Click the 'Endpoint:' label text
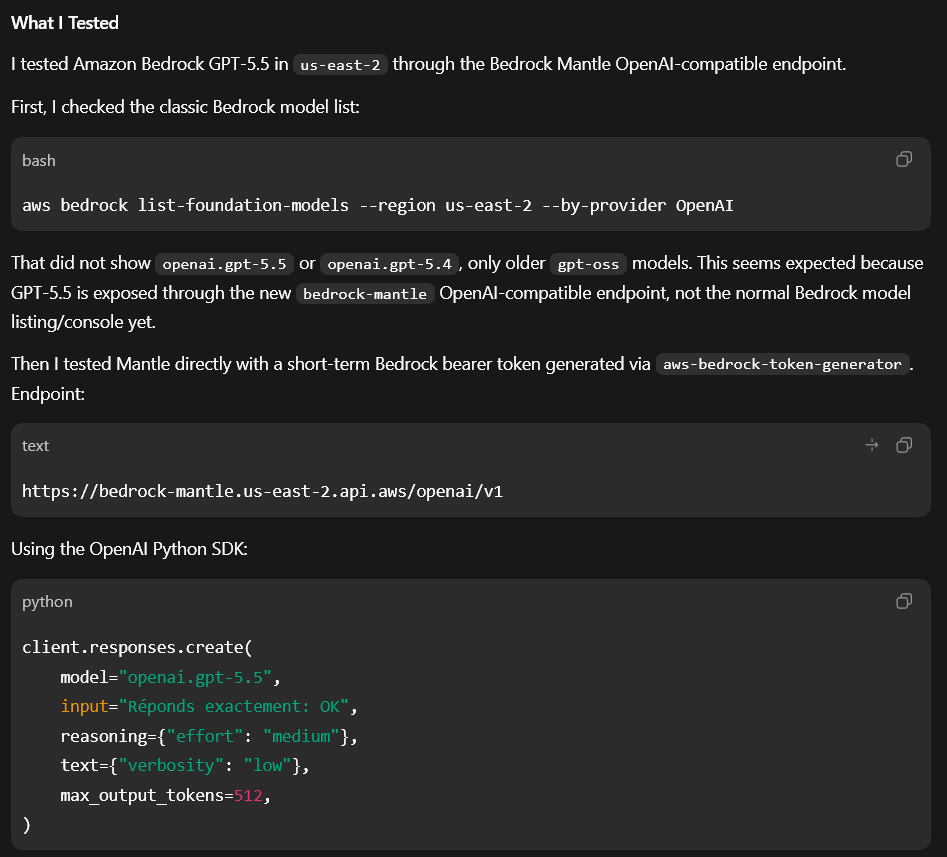This screenshot has height=857, width=947. 48,394
